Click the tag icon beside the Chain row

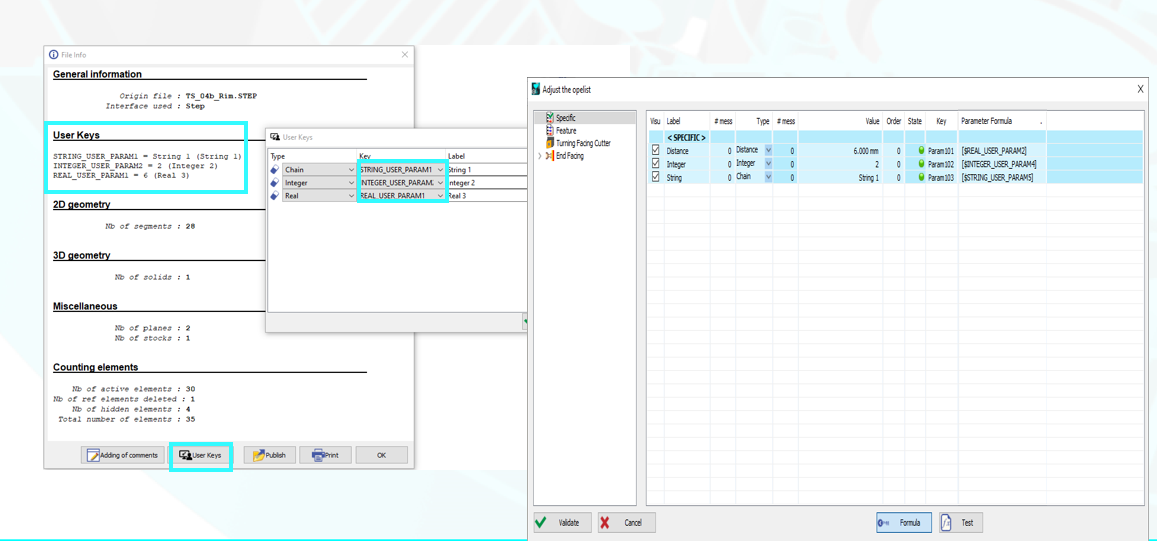pos(275,170)
